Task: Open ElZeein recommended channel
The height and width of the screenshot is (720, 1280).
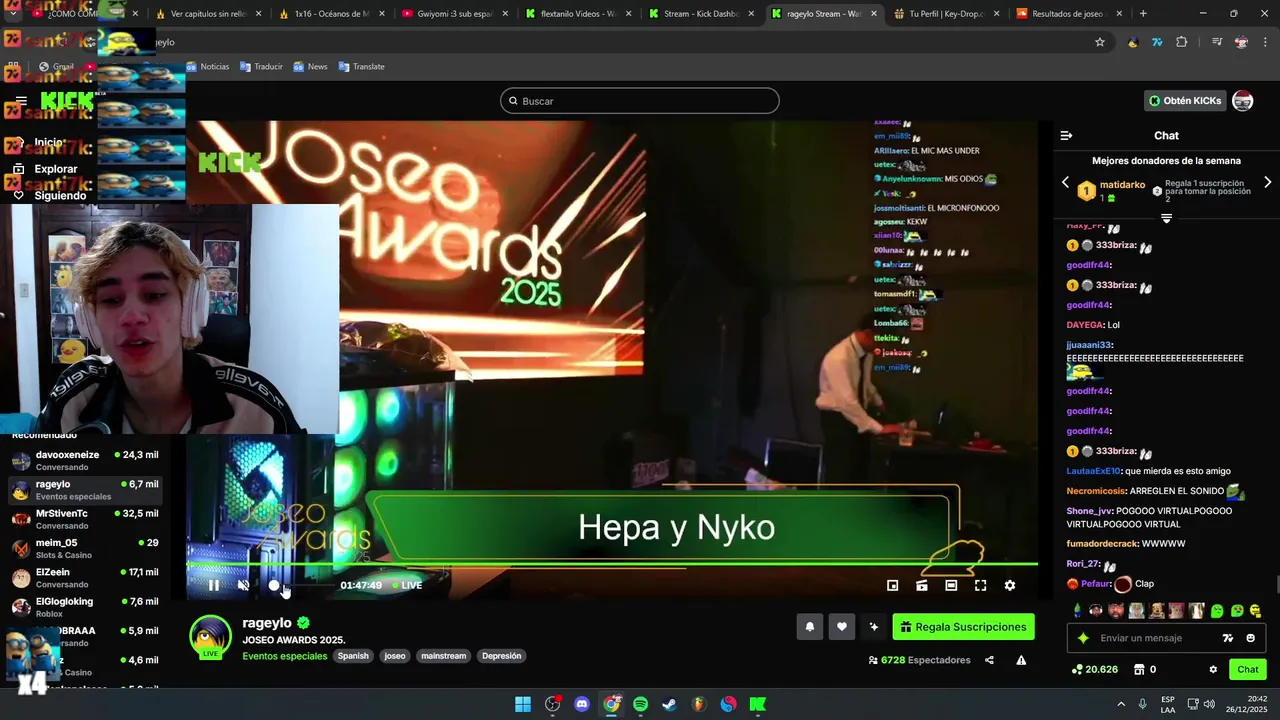Action: point(84,578)
